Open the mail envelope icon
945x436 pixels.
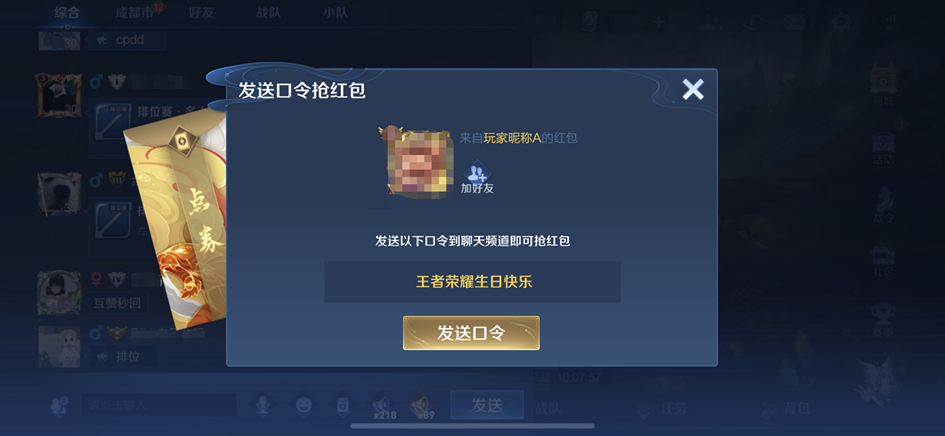pos(794,22)
